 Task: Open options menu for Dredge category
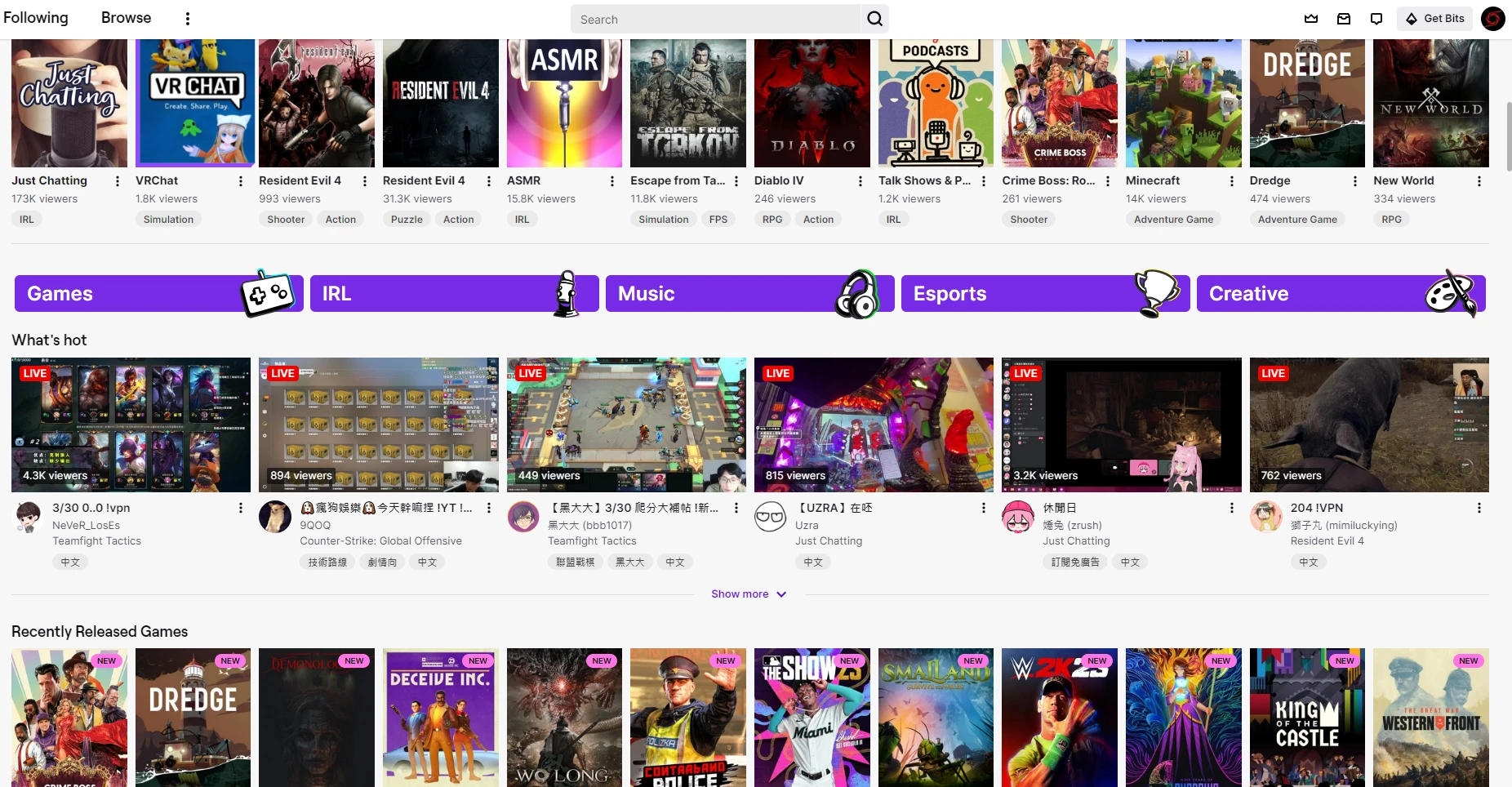[x=1354, y=181]
